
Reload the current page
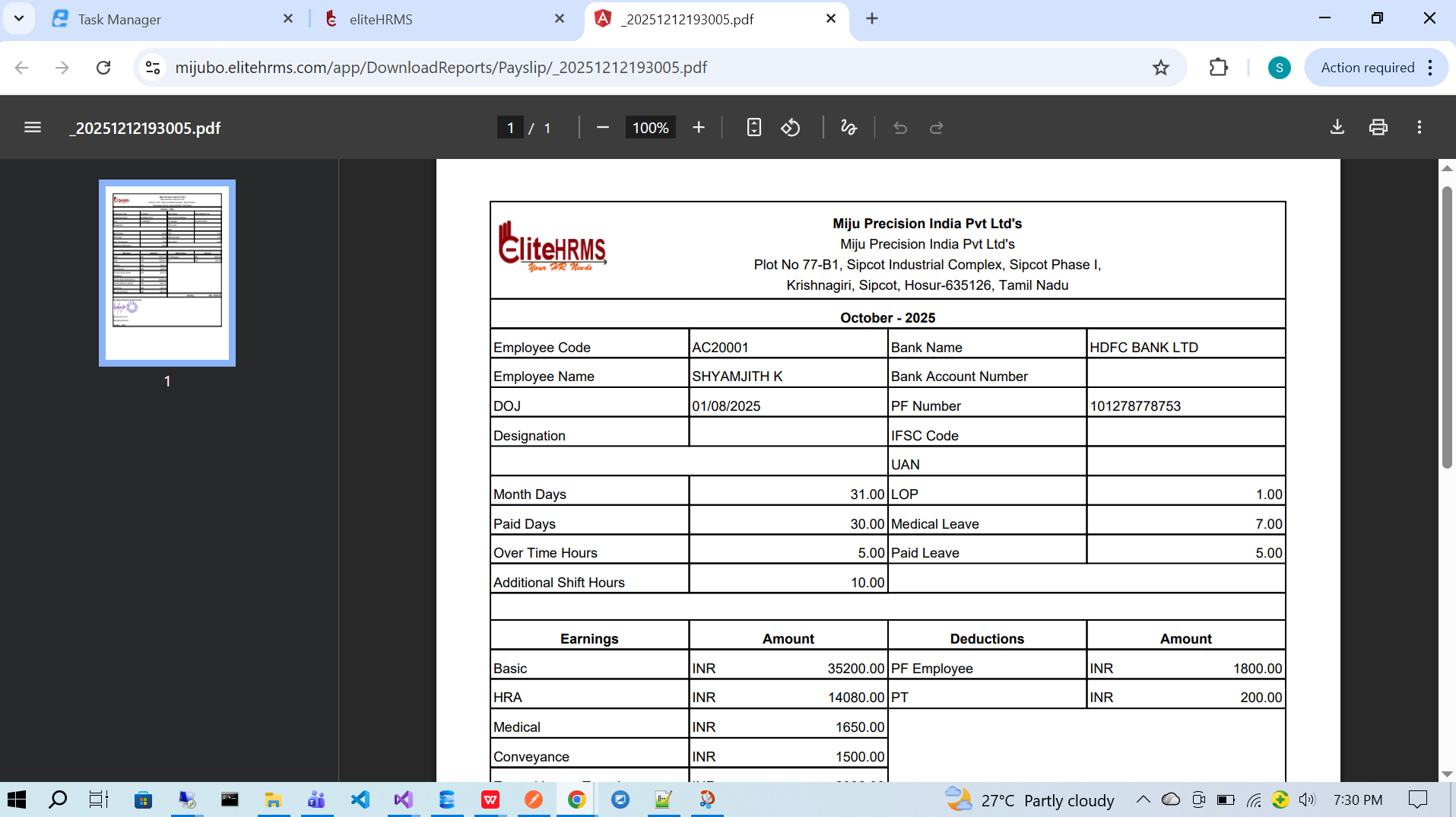click(103, 68)
